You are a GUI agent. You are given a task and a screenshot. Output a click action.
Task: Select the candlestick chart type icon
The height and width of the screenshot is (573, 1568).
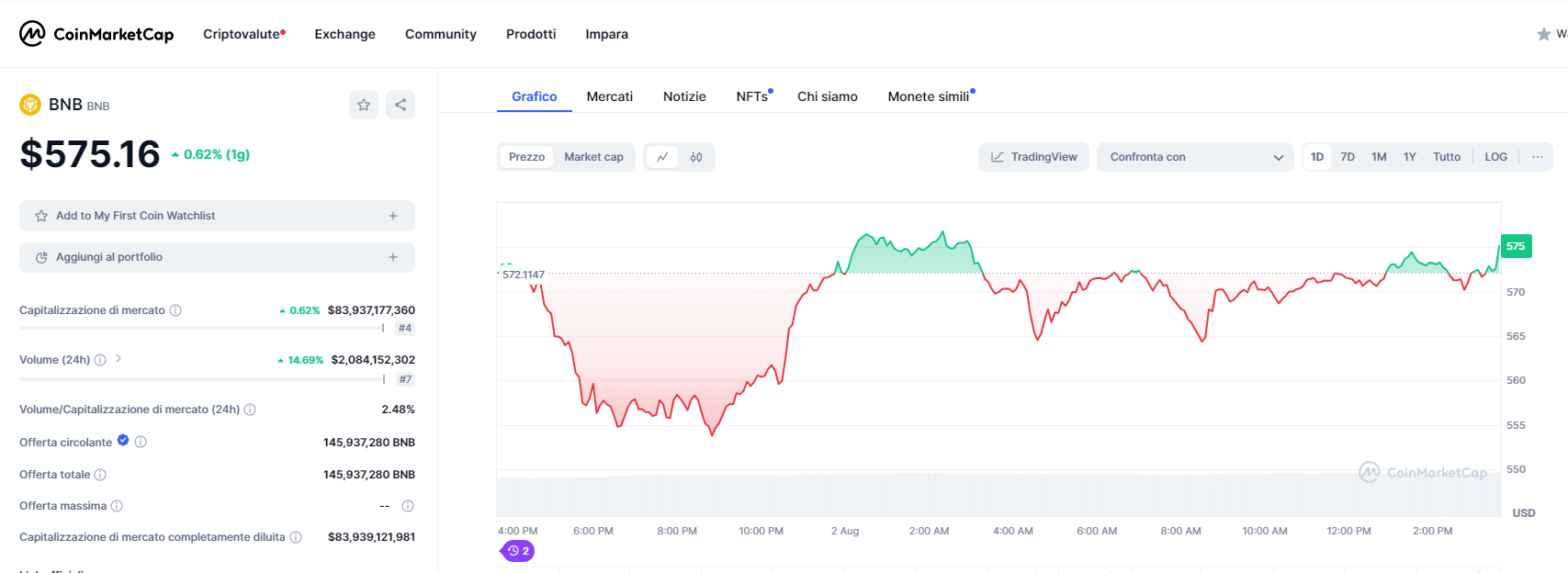coord(696,157)
